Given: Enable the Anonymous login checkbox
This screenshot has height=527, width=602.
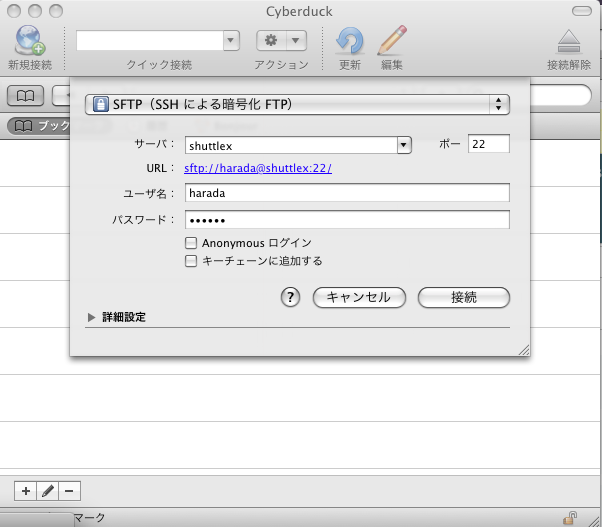Looking at the screenshot, I should [x=191, y=243].
